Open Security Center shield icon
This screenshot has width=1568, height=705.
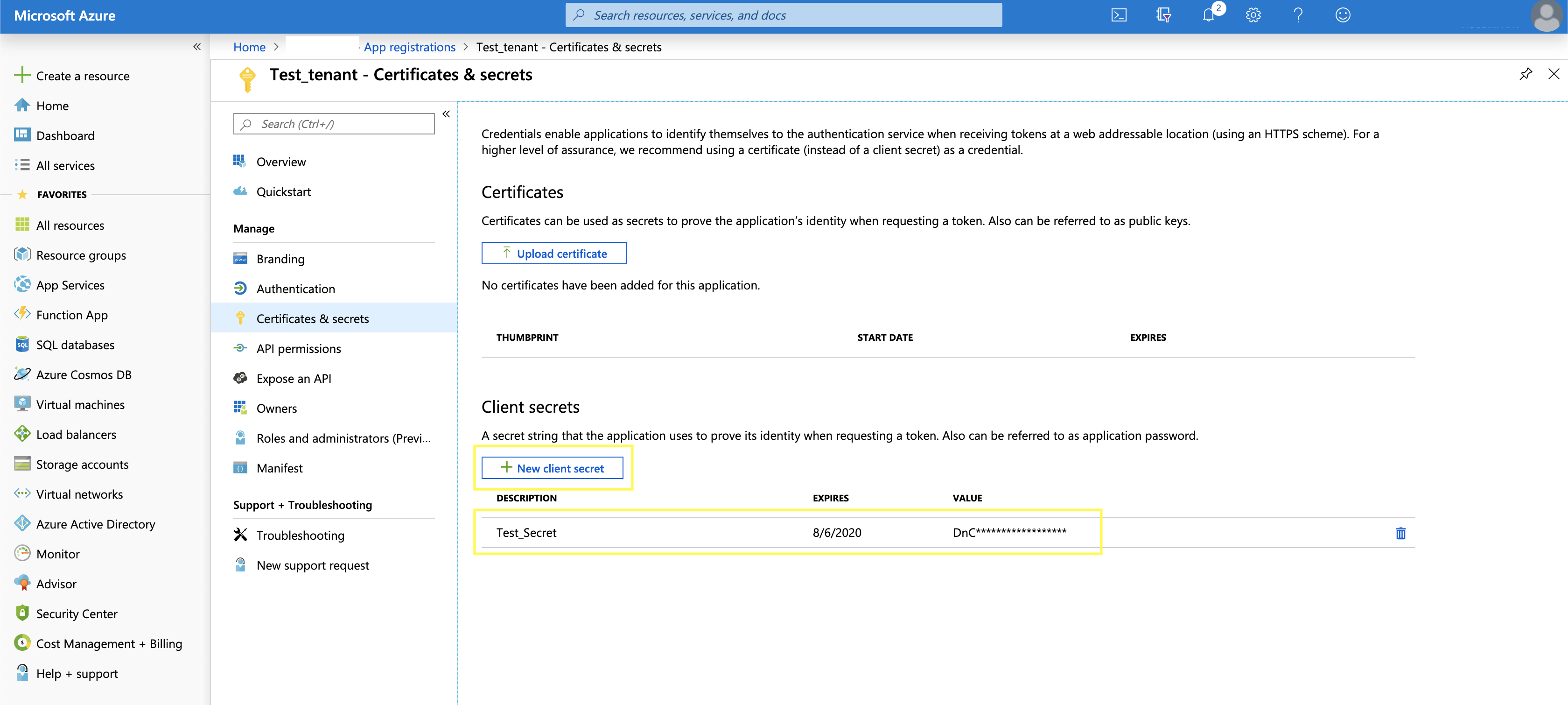pyautogui.click(x=22, y=613)
